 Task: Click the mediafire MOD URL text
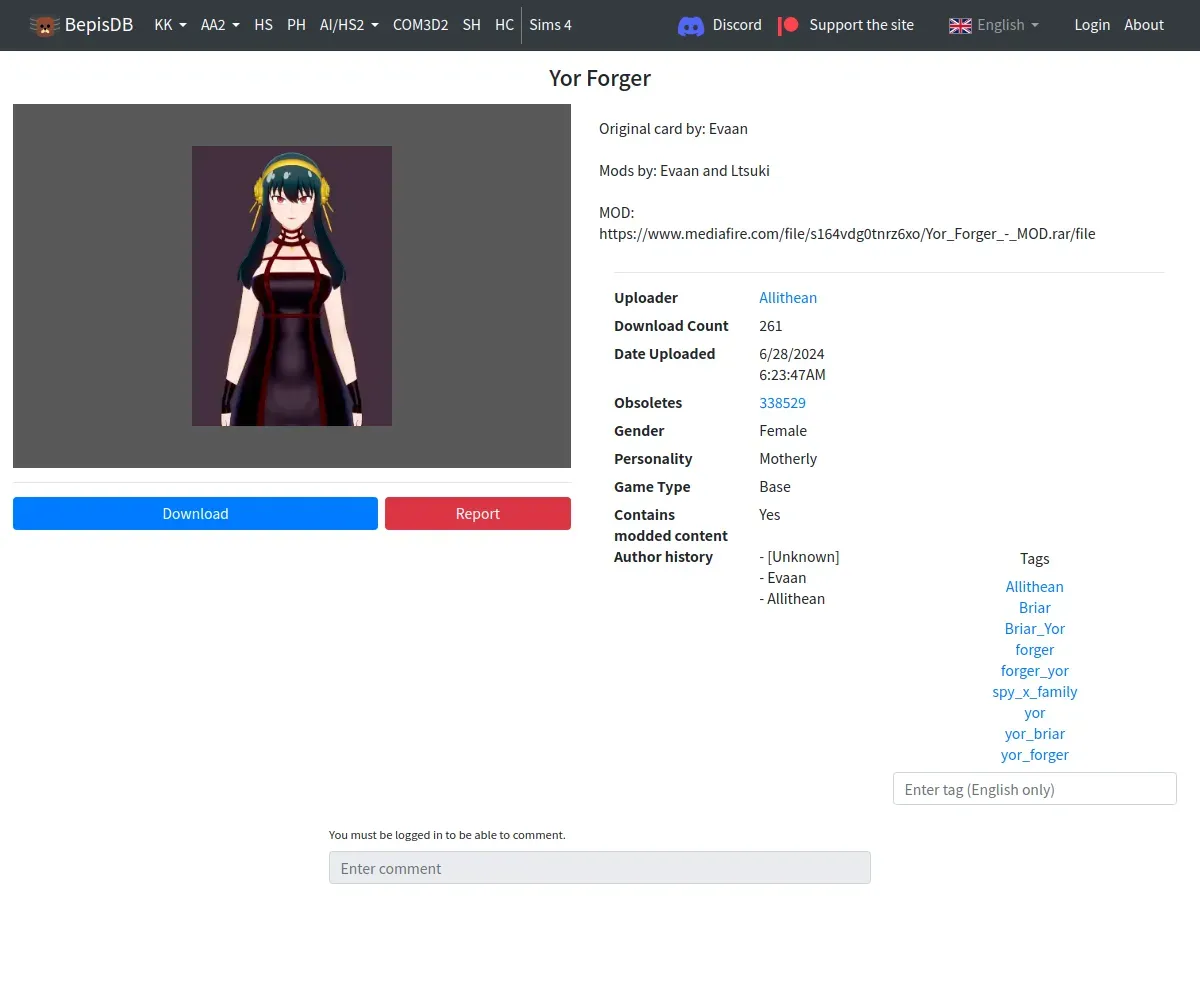[x=847, y=234]
